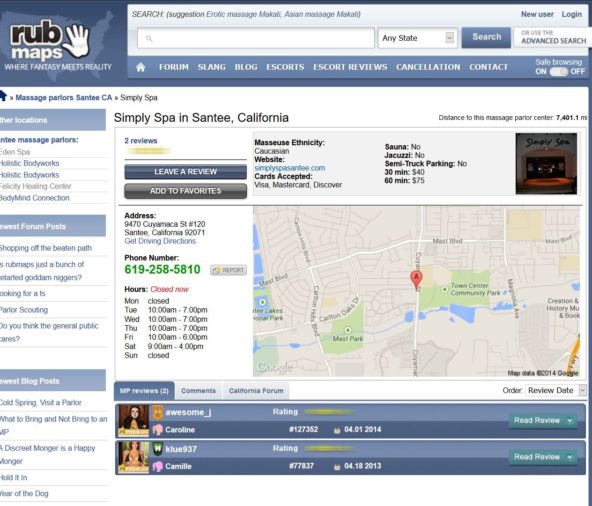Click the pink icon beside Caroline

[158, 430]
